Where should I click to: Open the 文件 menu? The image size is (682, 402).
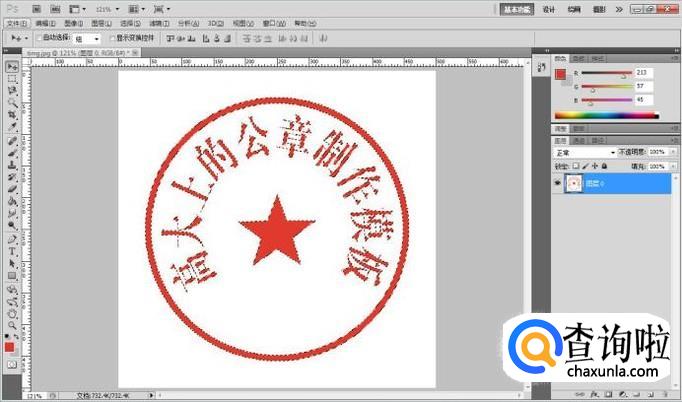coord(15,22)
